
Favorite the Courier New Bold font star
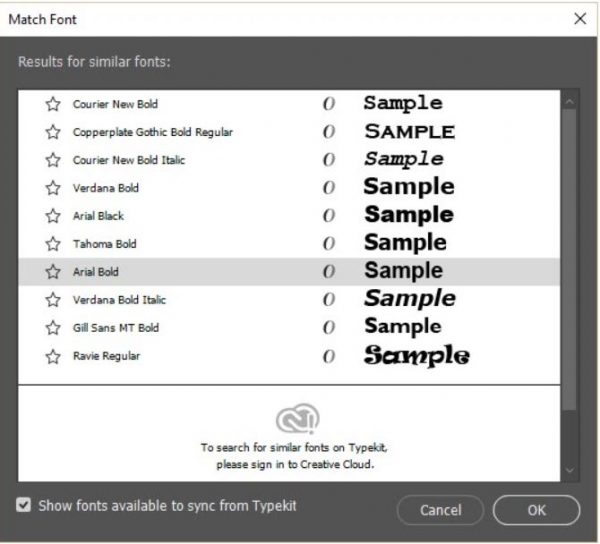[53, 104]
